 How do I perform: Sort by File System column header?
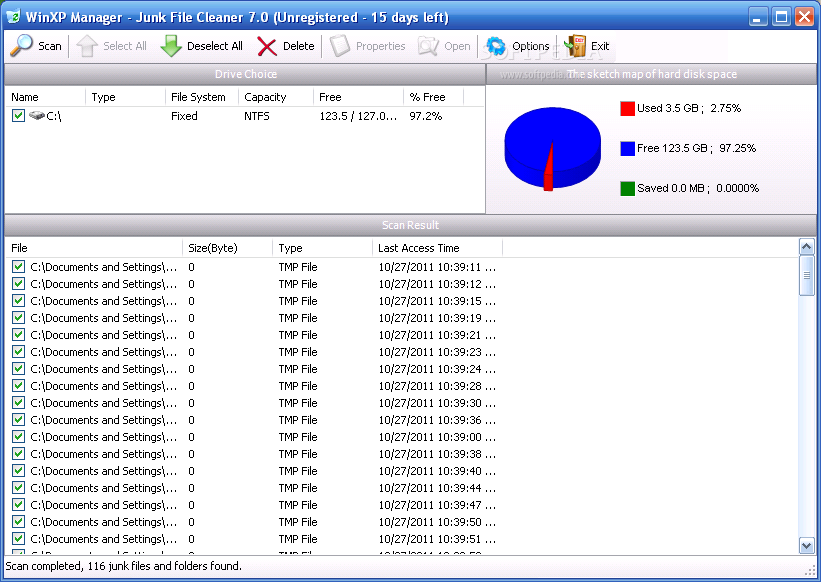coord(202,97)
